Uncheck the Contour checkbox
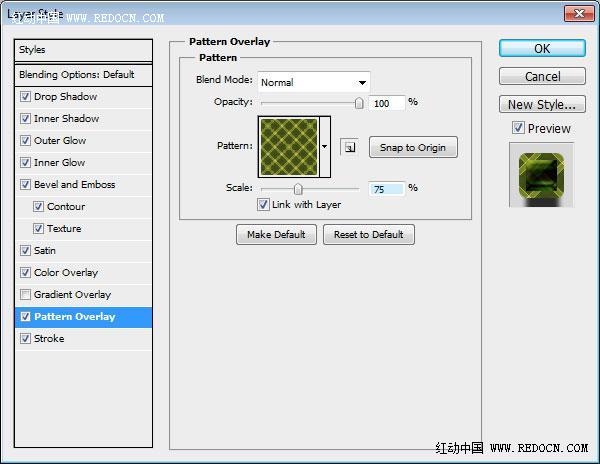600x464 pixels. click(38, 207)
